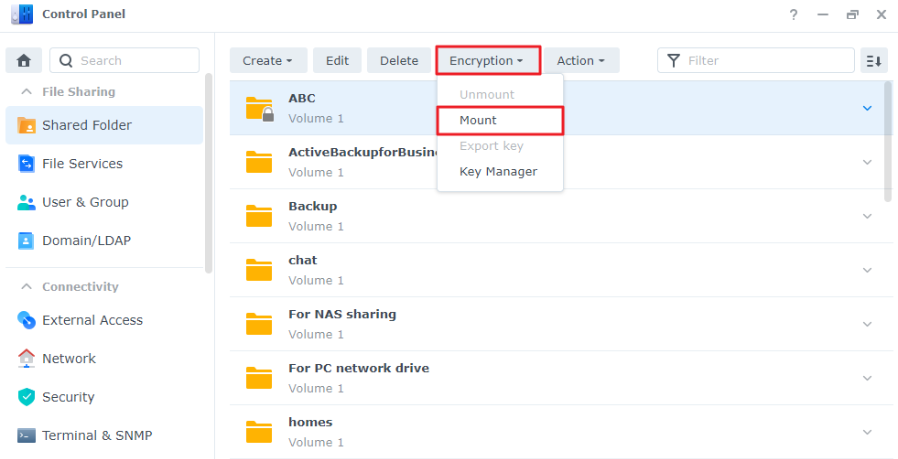Expand the Backup folder row chevron

tap(867, 216)
